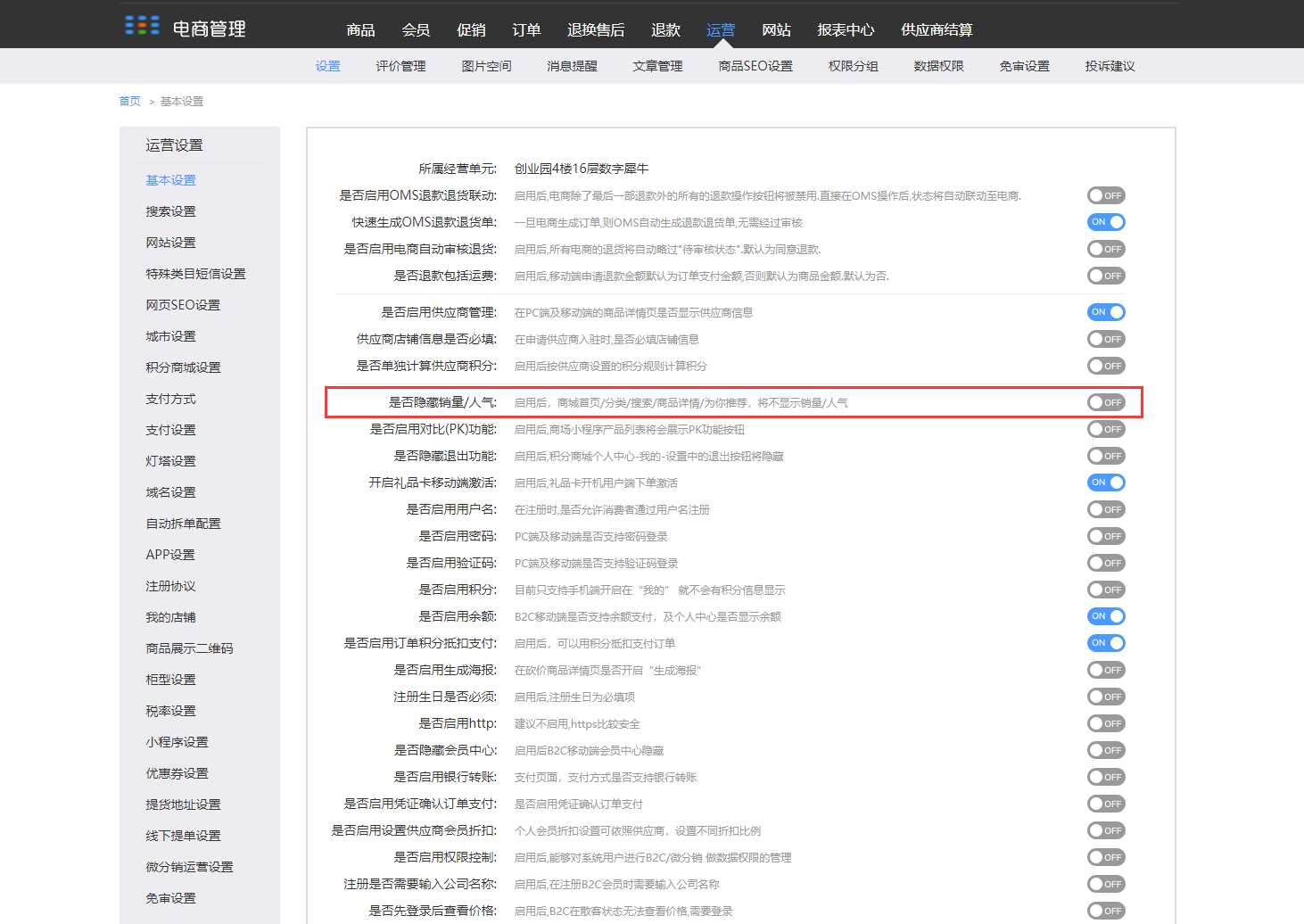Click the 首页 breadcrumb link
Screen dimensions: 1304x924
[130, 102]
